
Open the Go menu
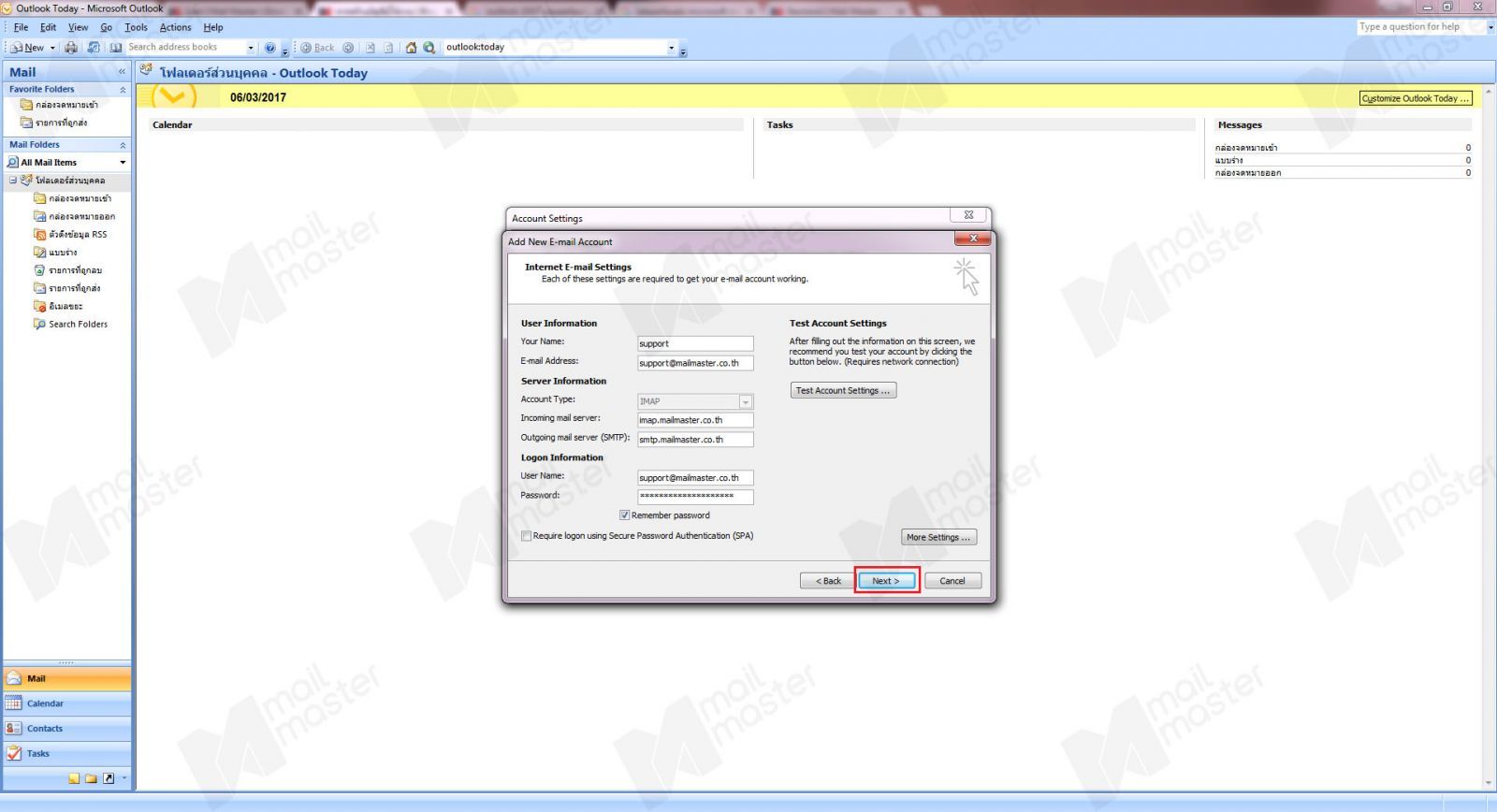[107, 27]
